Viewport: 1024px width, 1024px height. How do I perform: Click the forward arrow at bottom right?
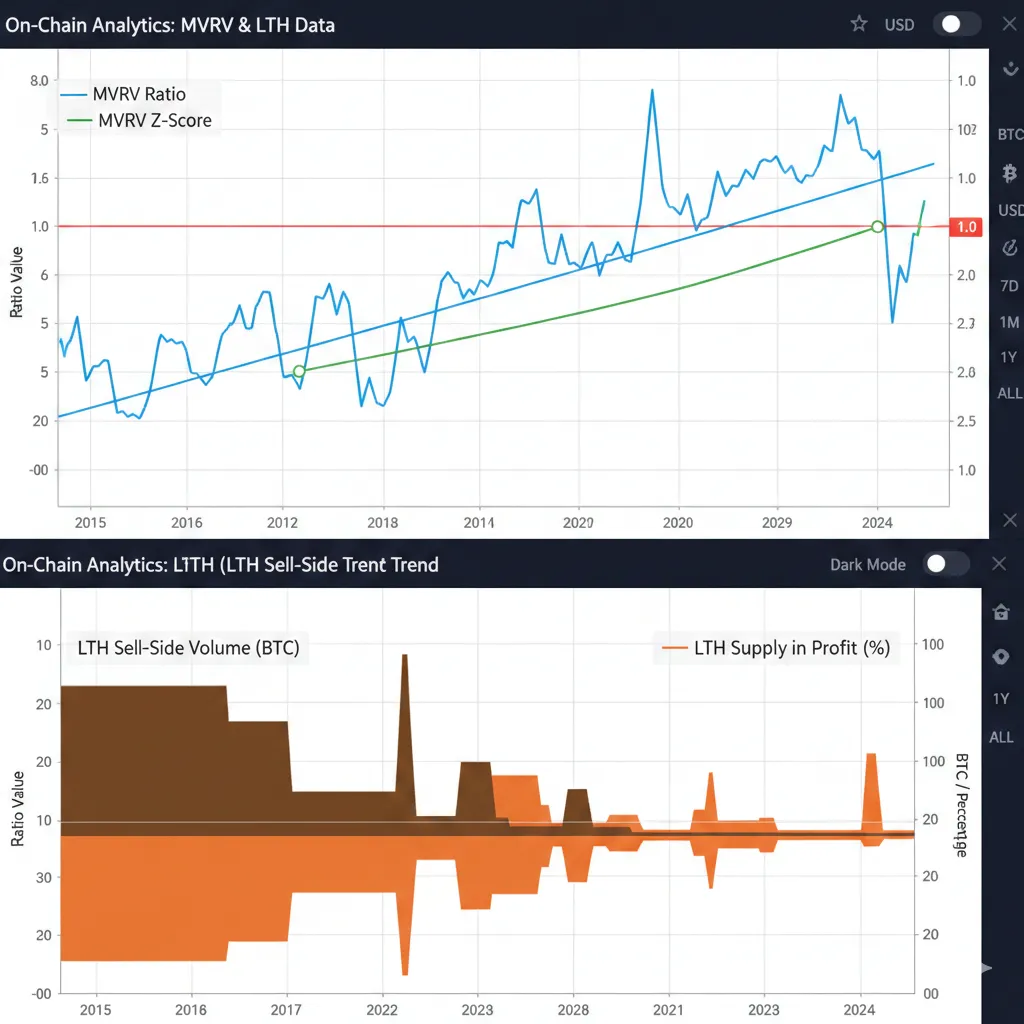coord(984,967)
